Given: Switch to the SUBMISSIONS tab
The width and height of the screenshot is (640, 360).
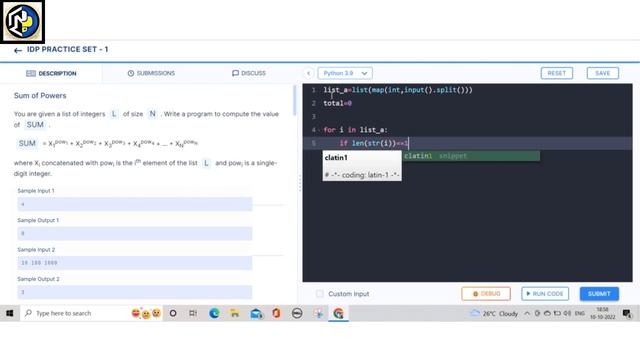Looking at the screenshot, I should 151,73.
